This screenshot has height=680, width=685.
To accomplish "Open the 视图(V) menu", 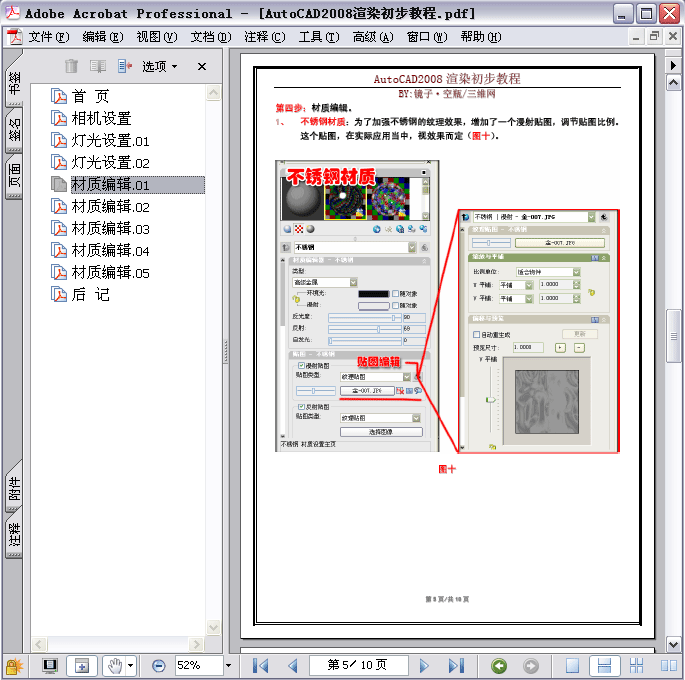I will [x=157, y=37].
